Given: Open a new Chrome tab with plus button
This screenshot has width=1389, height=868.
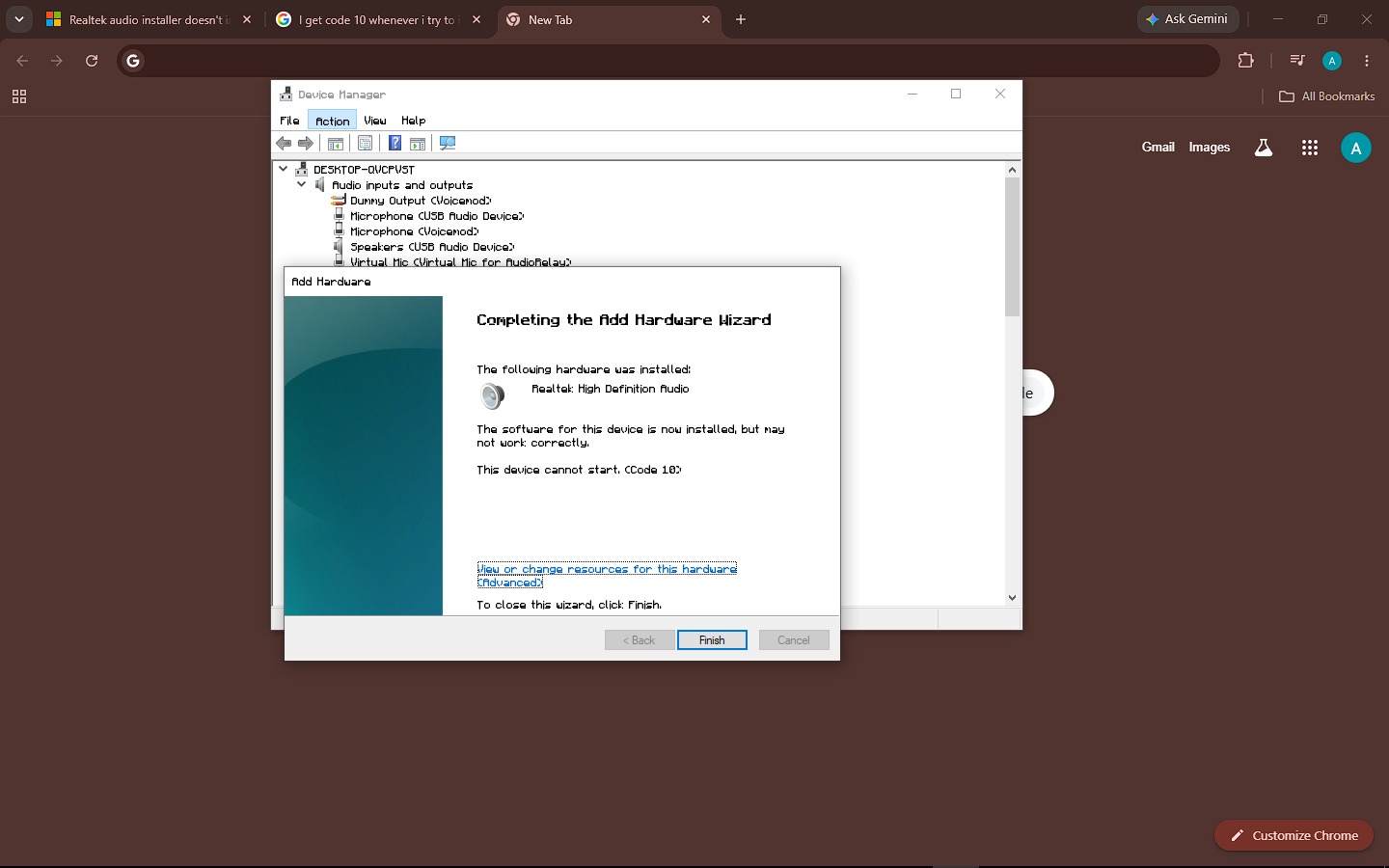Looking at the screenshot, I should click(x=741, y=19).
